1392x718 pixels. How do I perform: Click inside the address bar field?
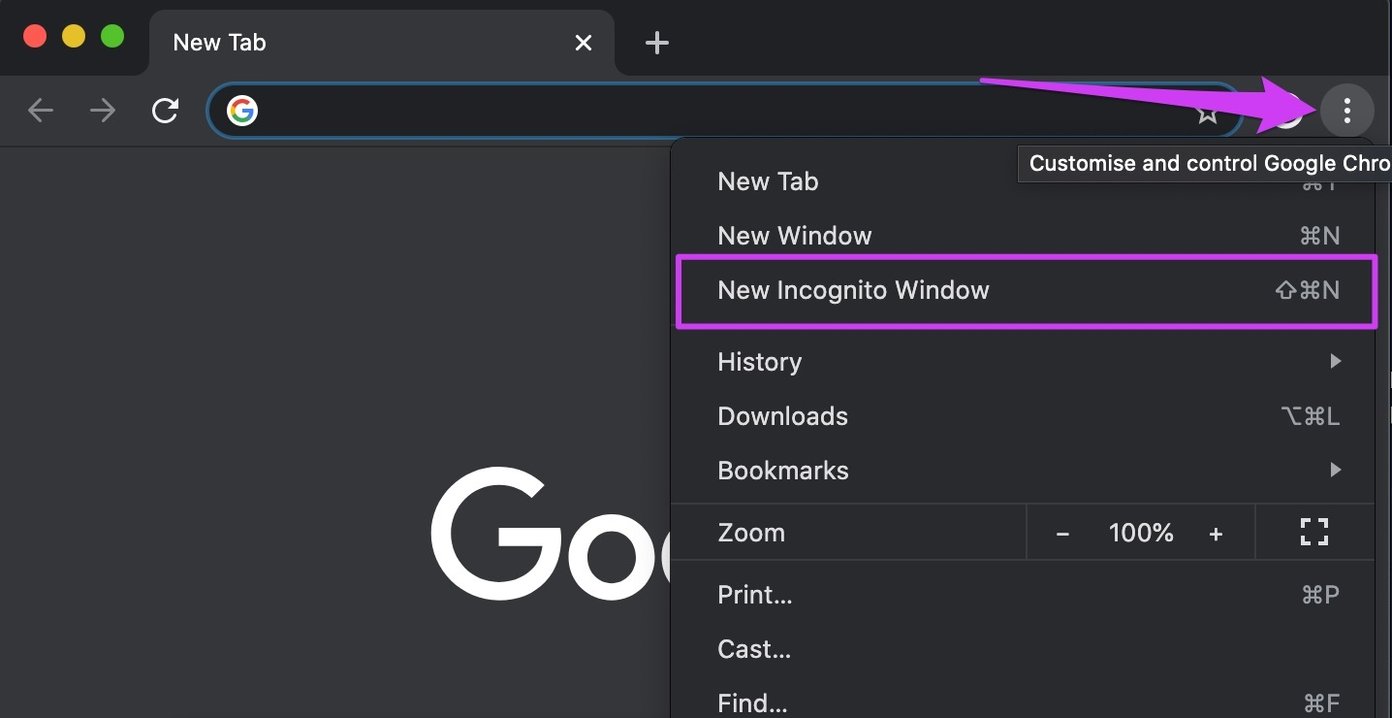click(725, 110)
